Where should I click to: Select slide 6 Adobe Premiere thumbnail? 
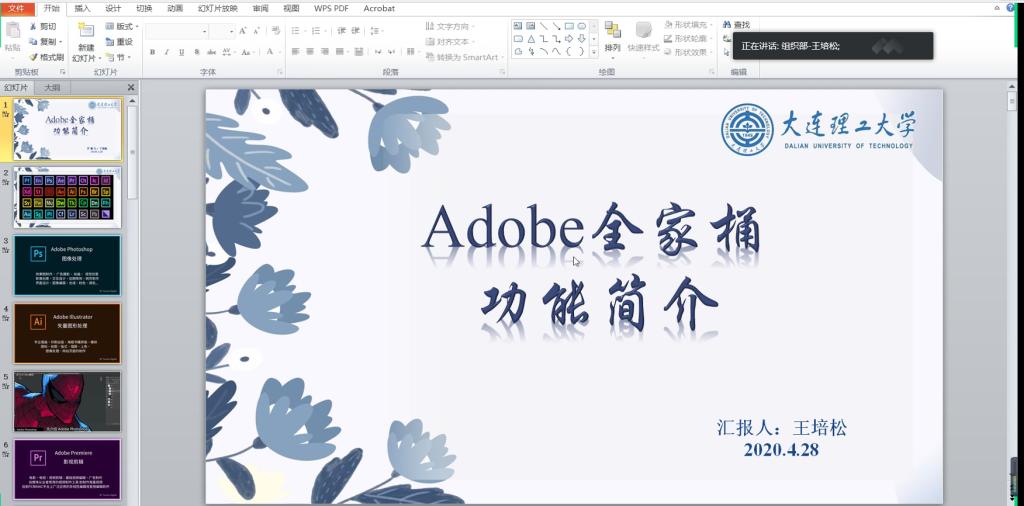point(67,469)
